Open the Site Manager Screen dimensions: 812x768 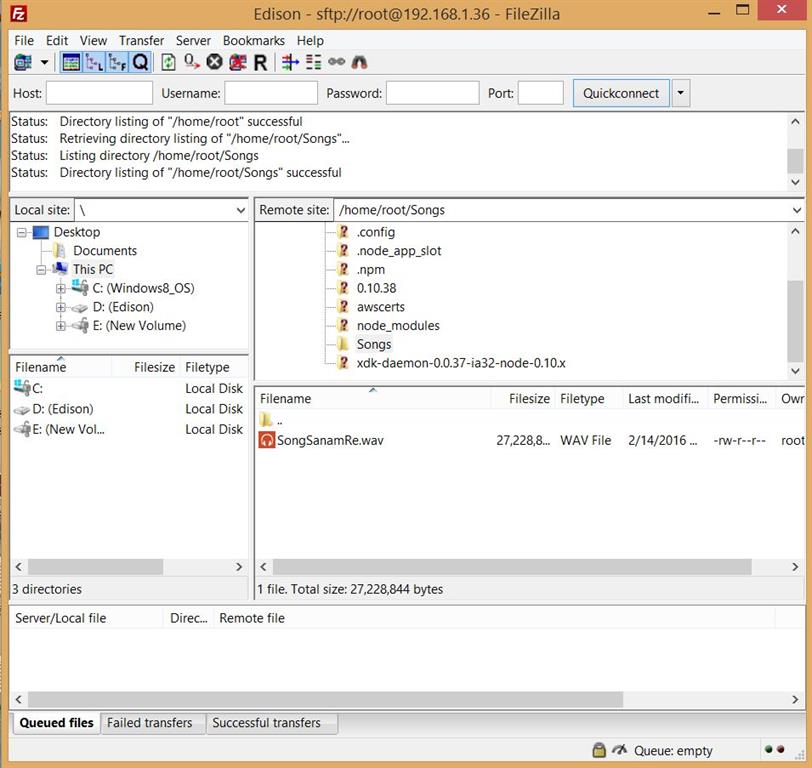(20, 62)
